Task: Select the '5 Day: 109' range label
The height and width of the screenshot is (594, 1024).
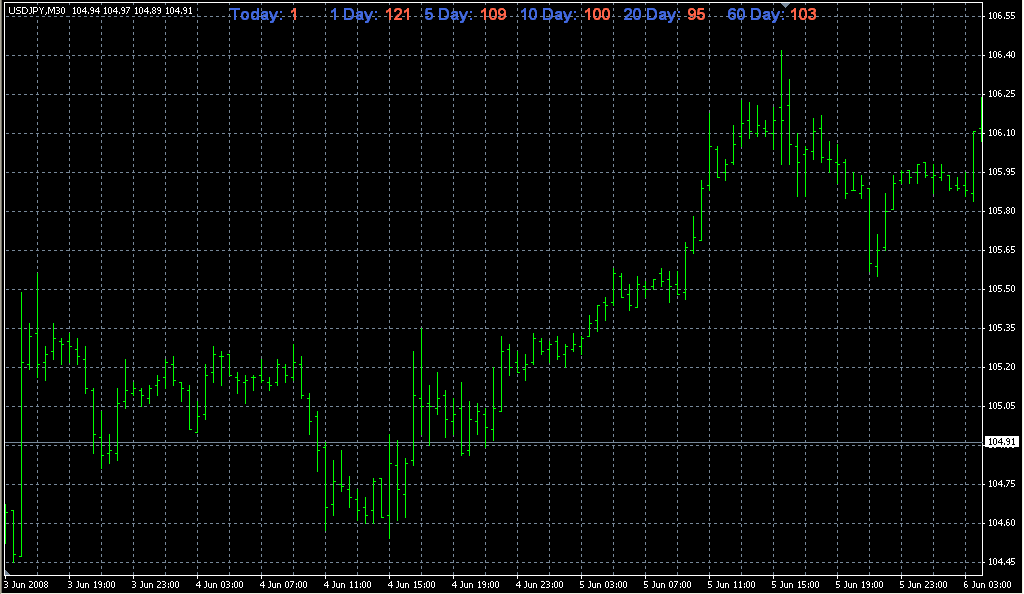Action: coord(466,14)
